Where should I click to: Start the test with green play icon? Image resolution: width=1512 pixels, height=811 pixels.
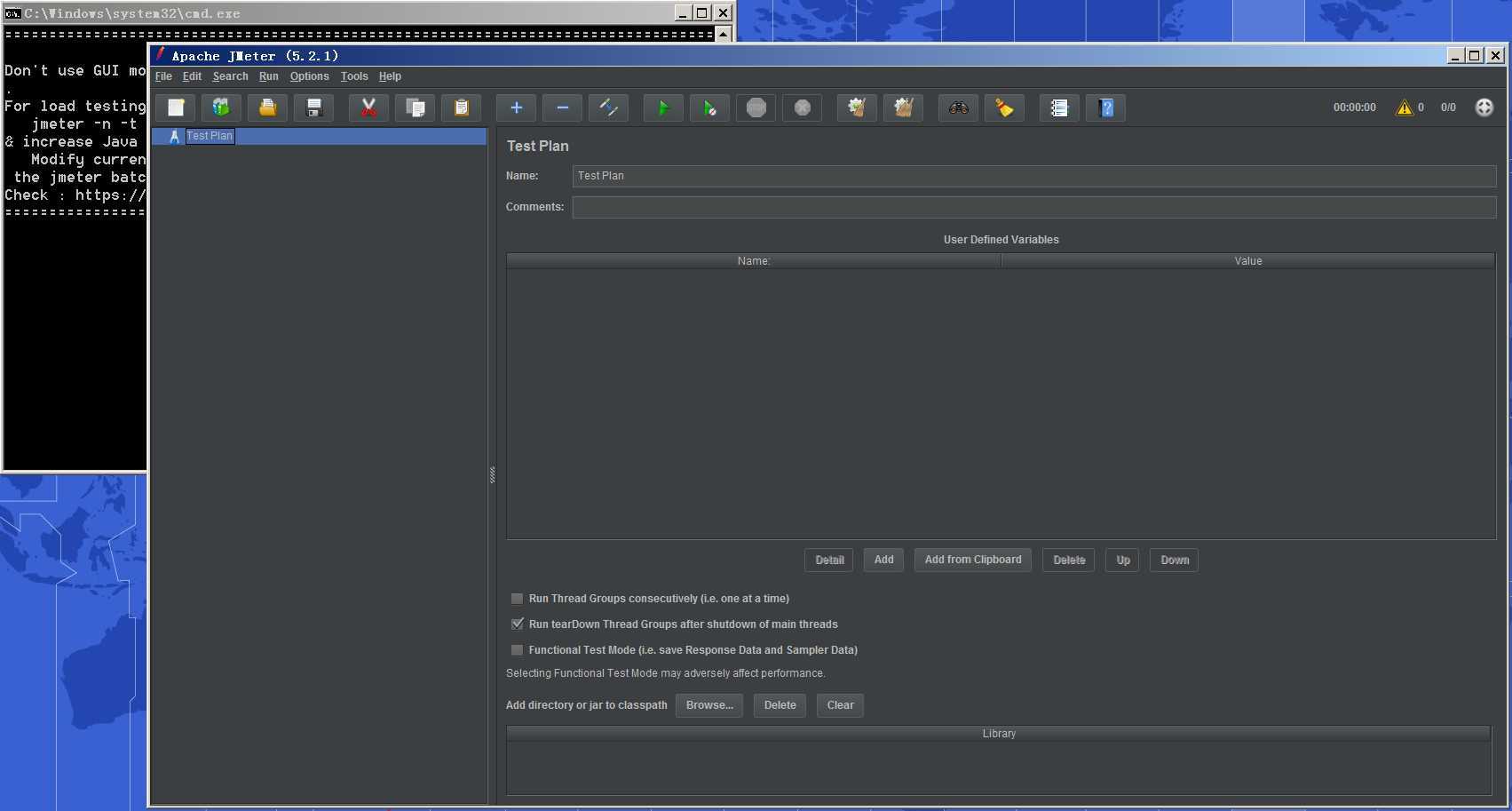coord(663,107)
